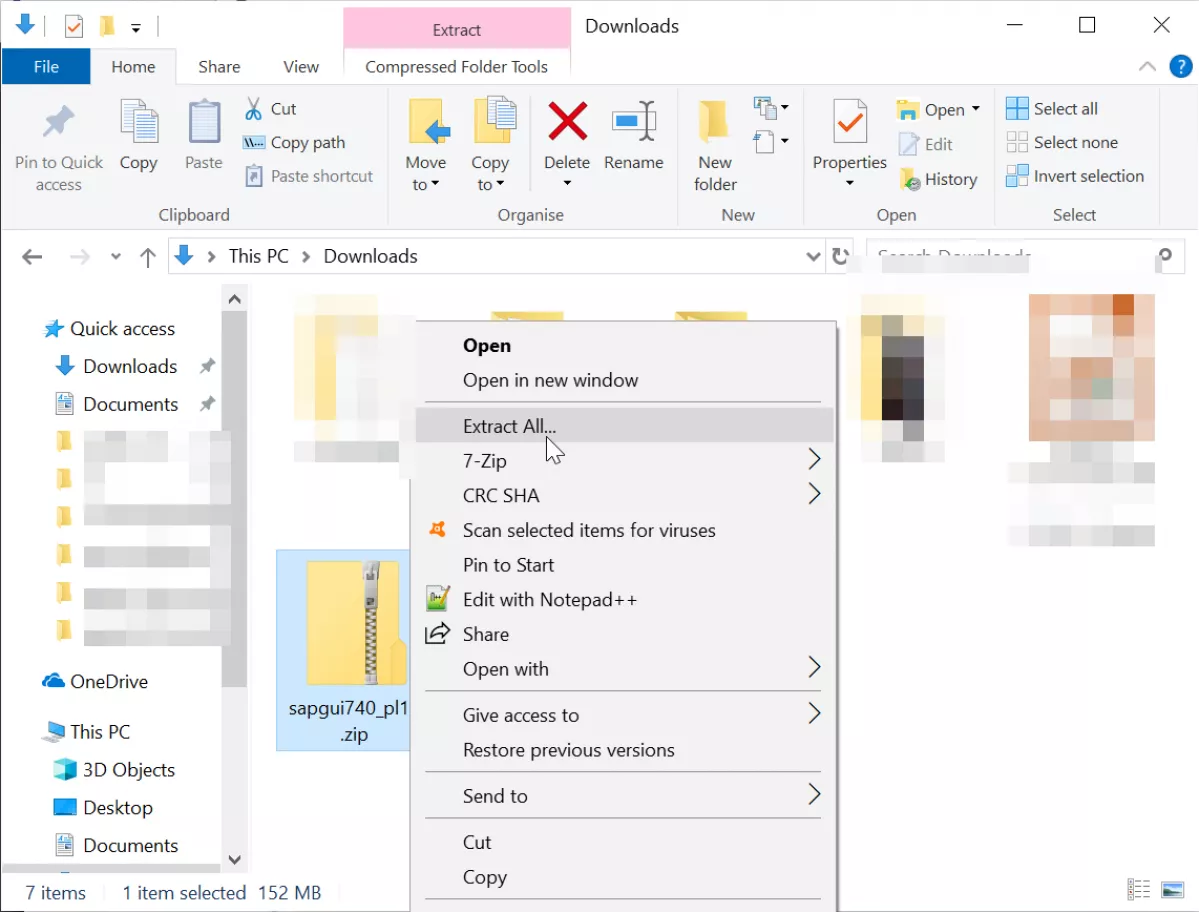Image resolution: width=1199 pixels, height=912 pixels.
Task: Click Share in context menu
Action: (625, 635)
